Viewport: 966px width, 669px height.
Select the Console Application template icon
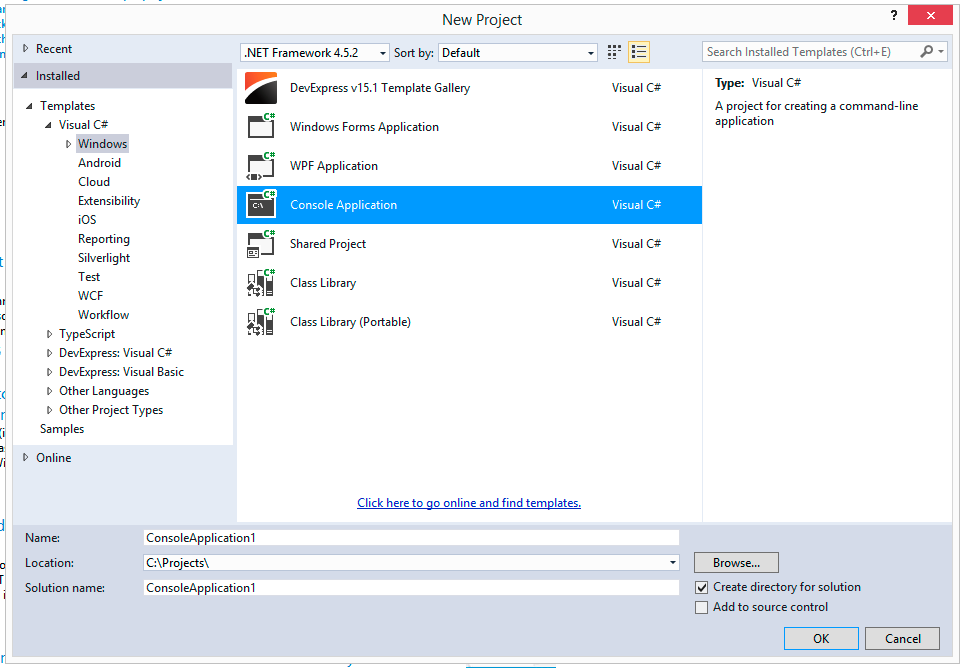click(260, 204)
